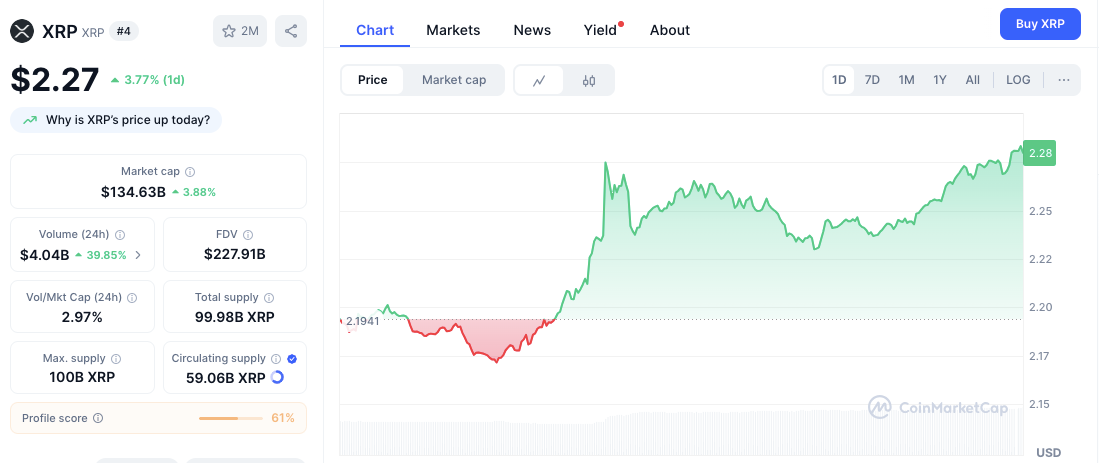1099x463 pixels.
Task: Click the 100B XRP max supply value
Action: 82,378
